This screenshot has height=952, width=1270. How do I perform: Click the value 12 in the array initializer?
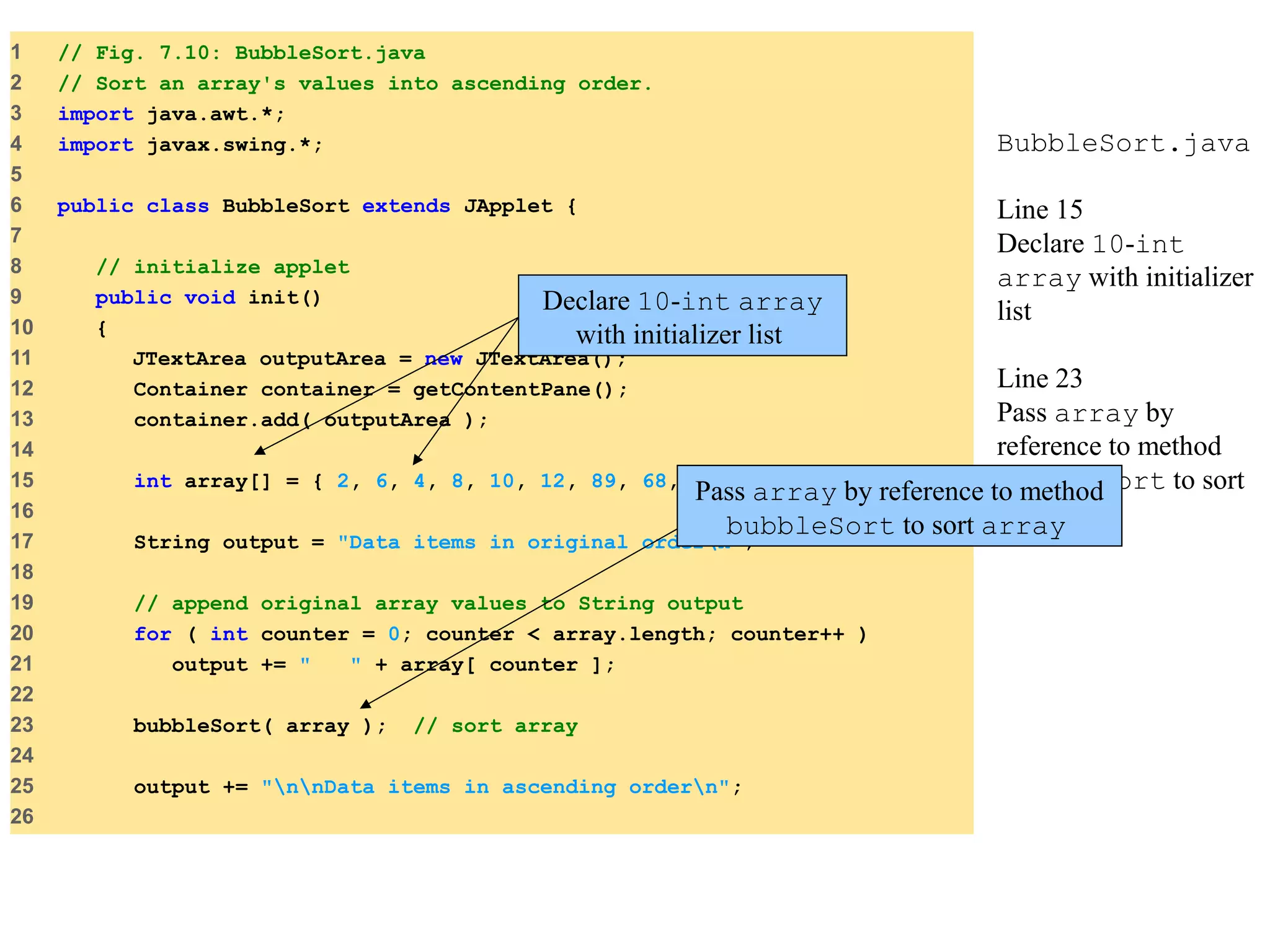(x=553, y=480)
